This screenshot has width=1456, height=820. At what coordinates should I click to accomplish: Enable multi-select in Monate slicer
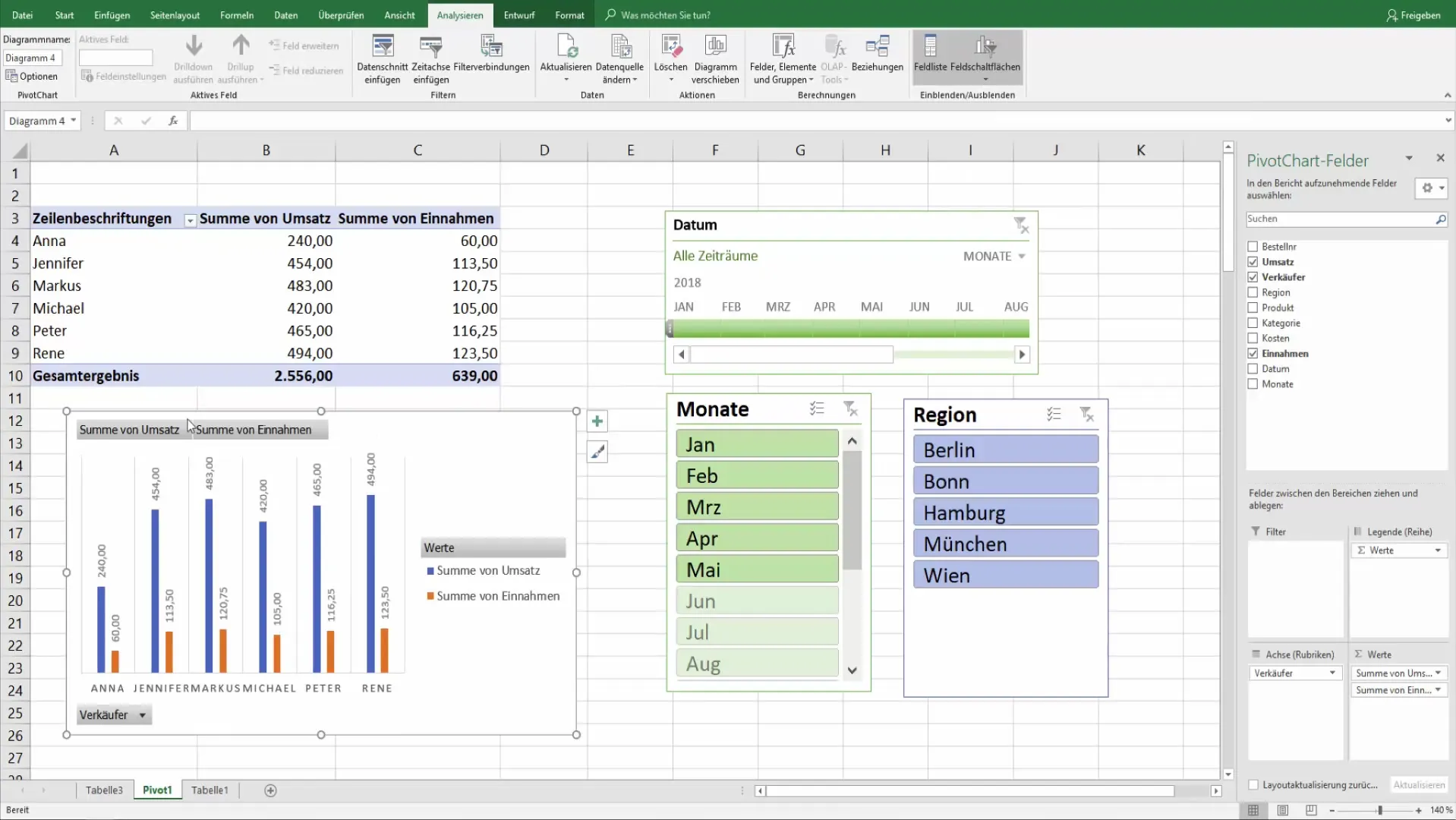817,408
